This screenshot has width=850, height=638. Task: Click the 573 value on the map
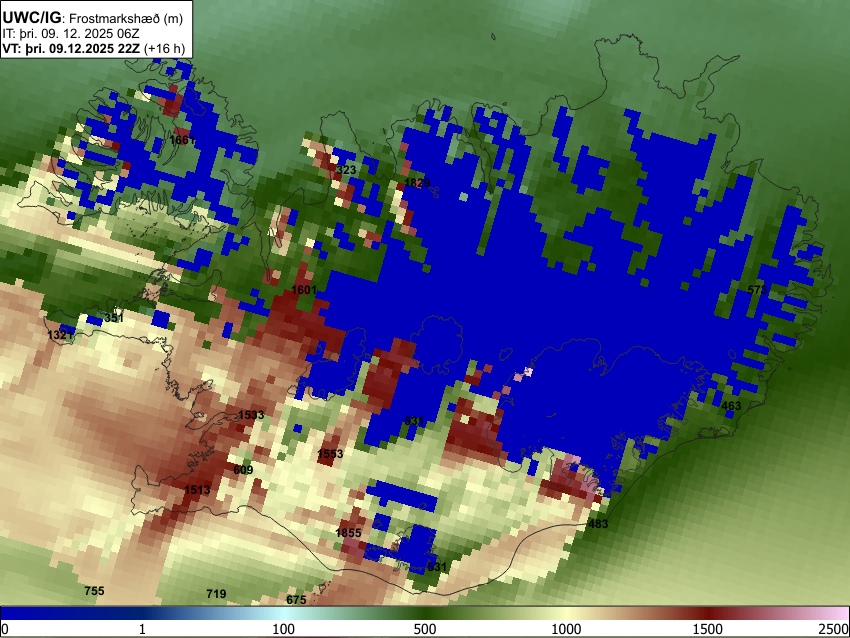(757, 289)
